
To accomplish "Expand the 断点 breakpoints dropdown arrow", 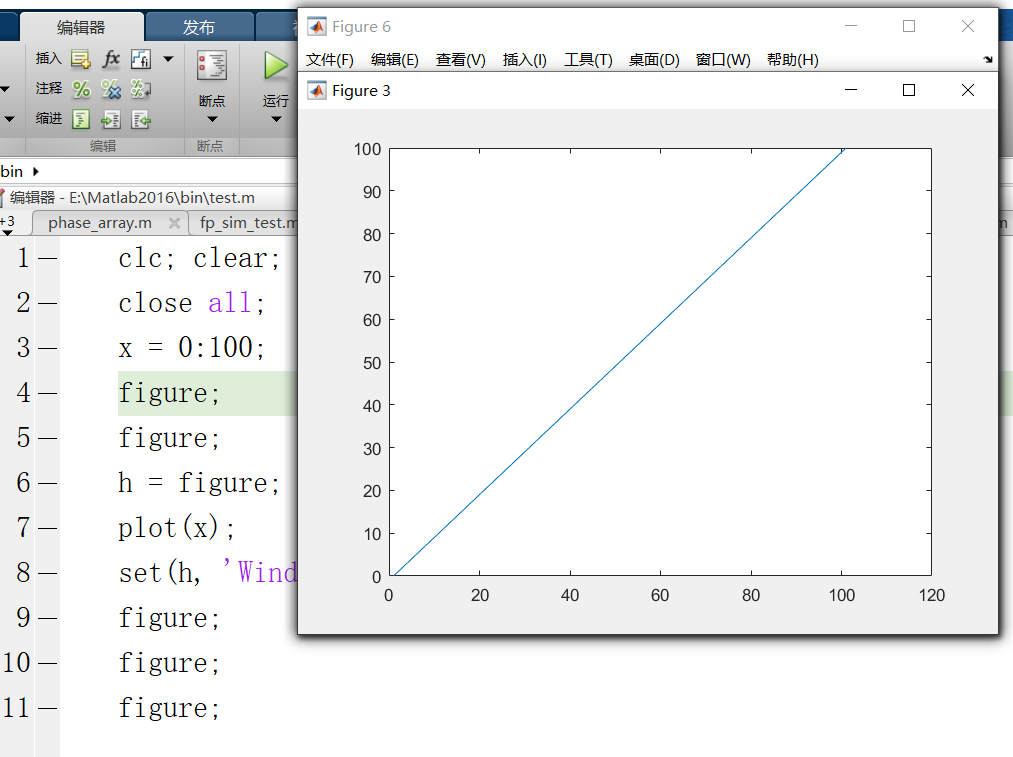I will click(x=212, y=119).
